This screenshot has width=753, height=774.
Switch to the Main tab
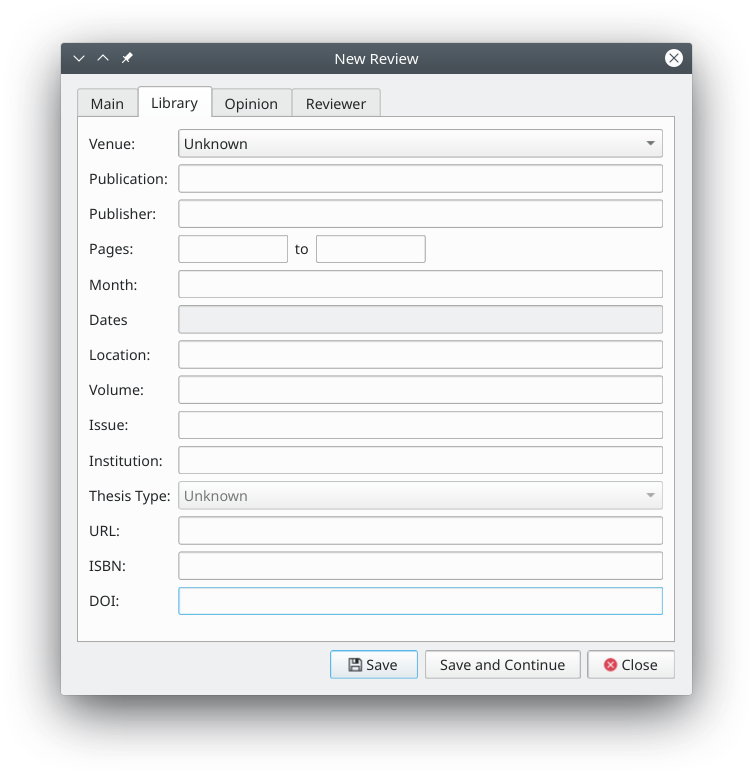coord(107,104)
